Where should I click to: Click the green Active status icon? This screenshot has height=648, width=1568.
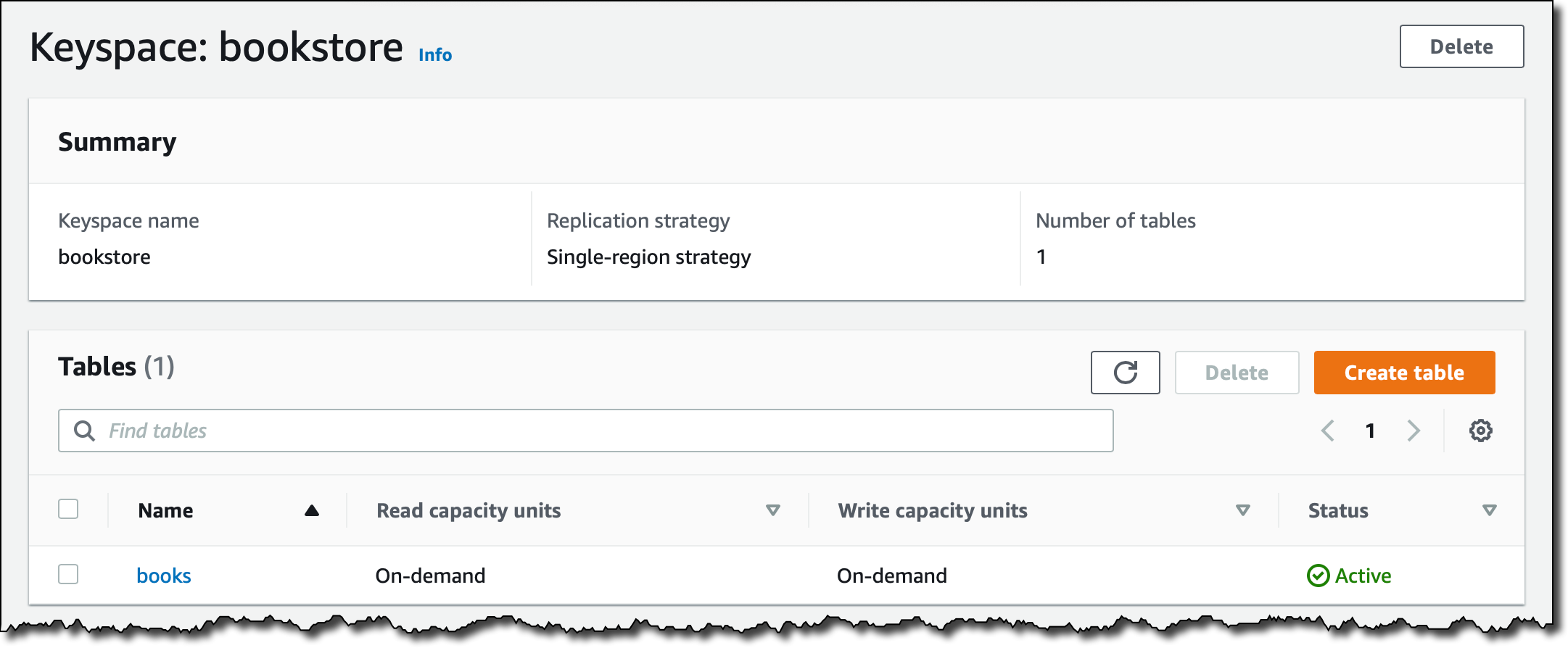(x=1318, y=576)
